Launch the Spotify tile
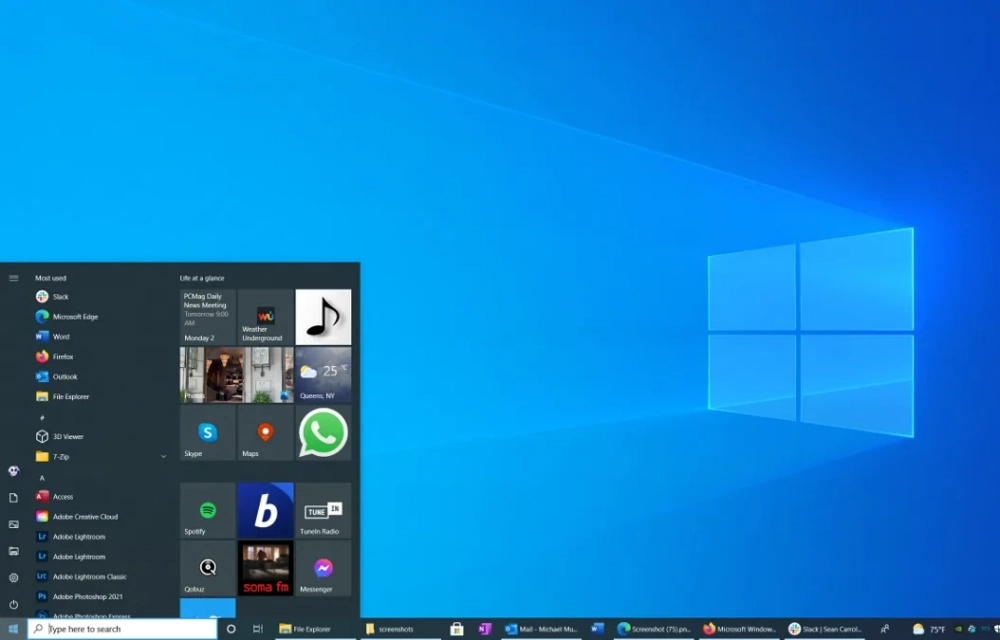Screen dimensions: 1000x640 click(x=208, y=511)
